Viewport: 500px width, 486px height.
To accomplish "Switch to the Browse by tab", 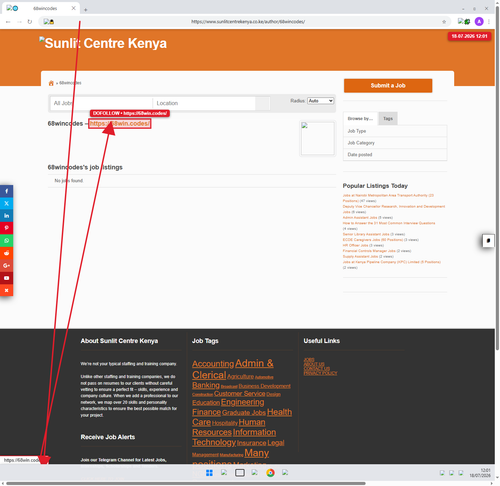I will pyautogui.click(x=360, y=119).
